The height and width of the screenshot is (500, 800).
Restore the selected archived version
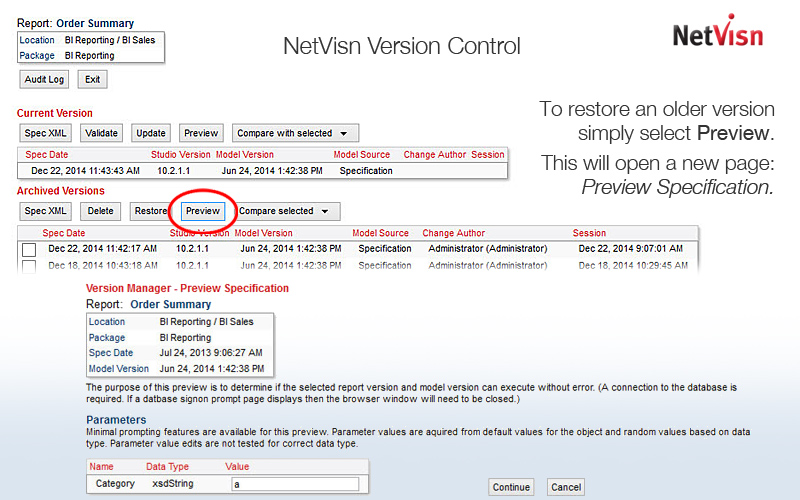click(151, 211)
